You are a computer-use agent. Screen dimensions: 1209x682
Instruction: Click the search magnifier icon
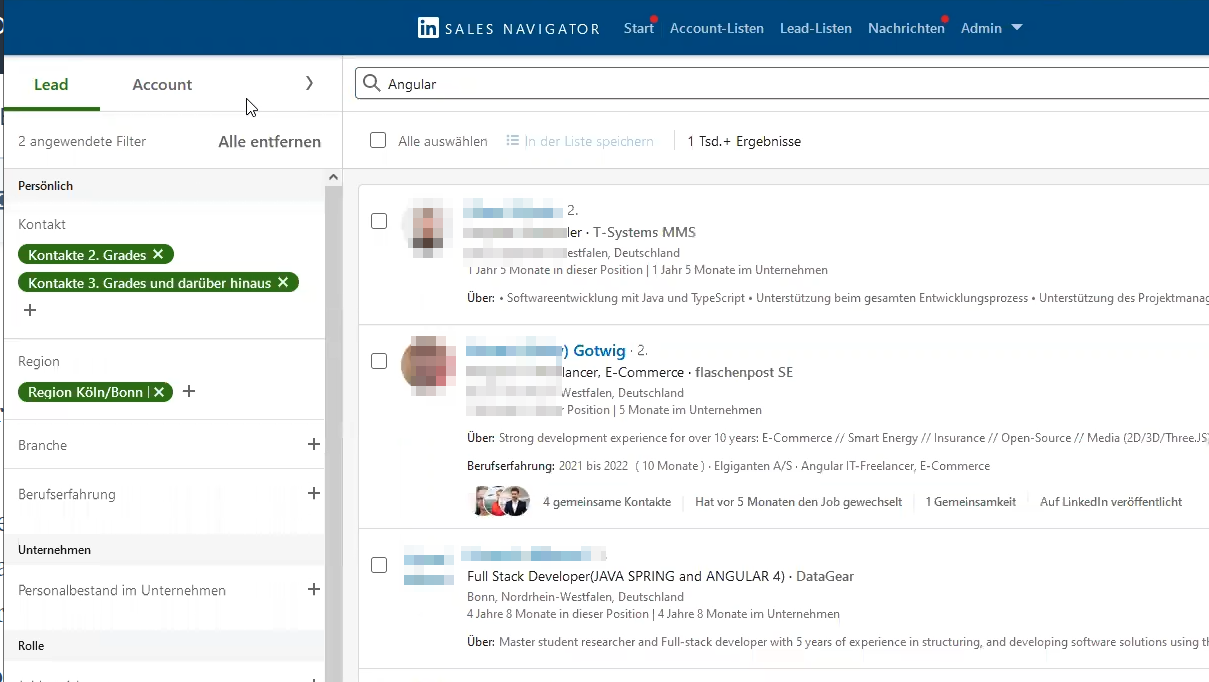(371, 84)
